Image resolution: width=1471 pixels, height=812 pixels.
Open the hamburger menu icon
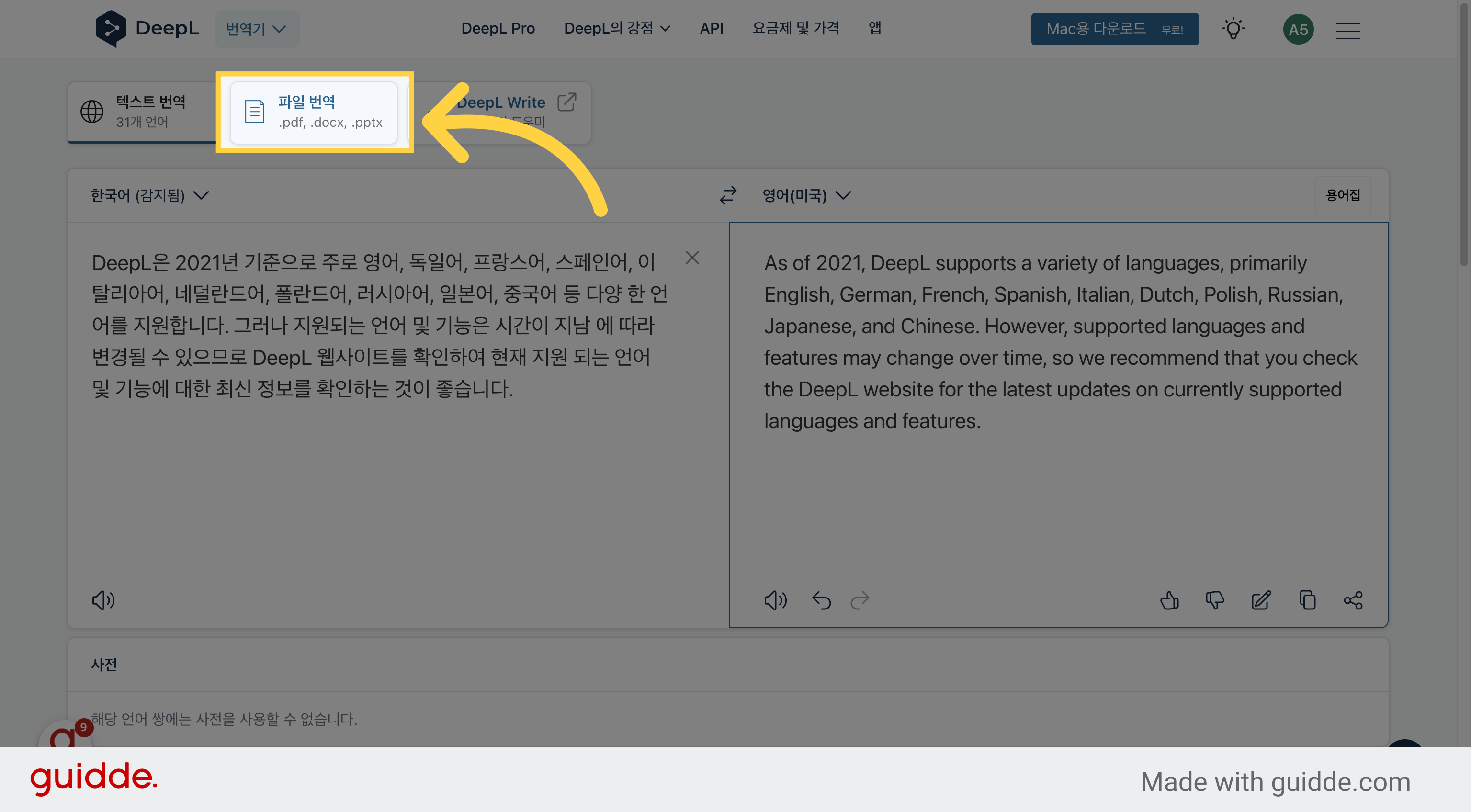(x=1347, y=30)
